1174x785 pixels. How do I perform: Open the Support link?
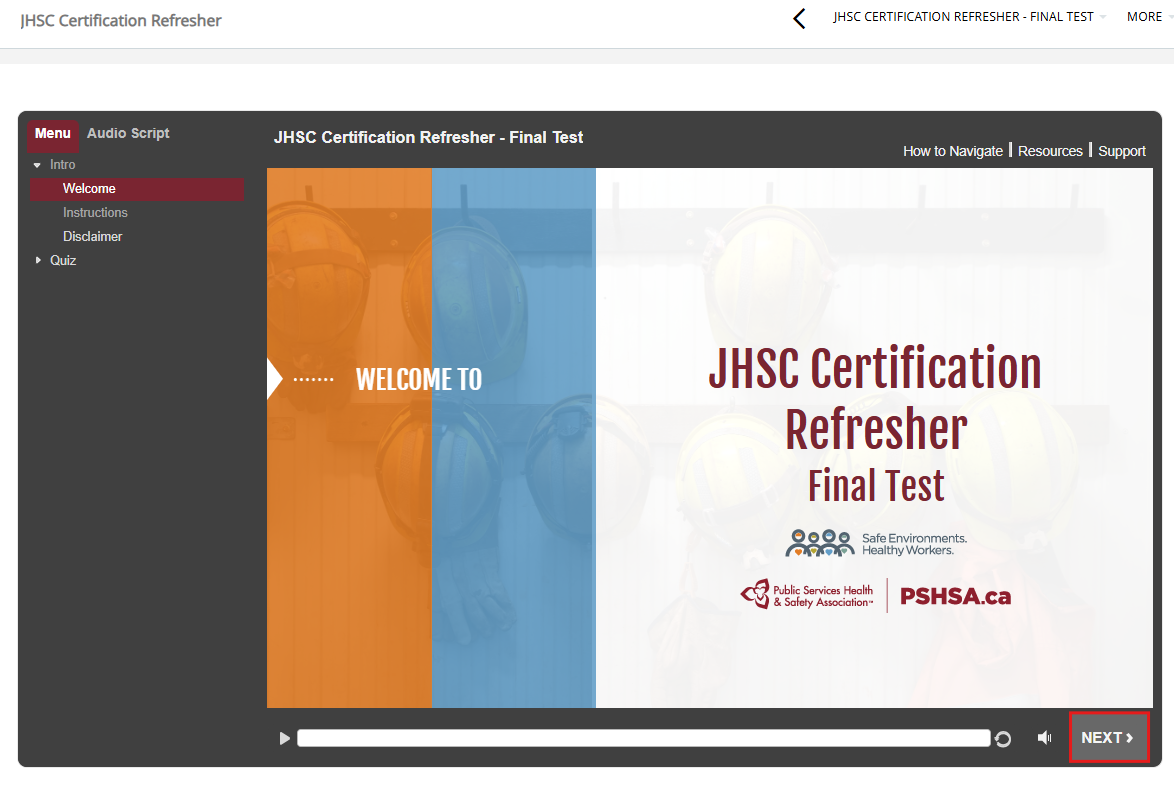click(1122, 151)
